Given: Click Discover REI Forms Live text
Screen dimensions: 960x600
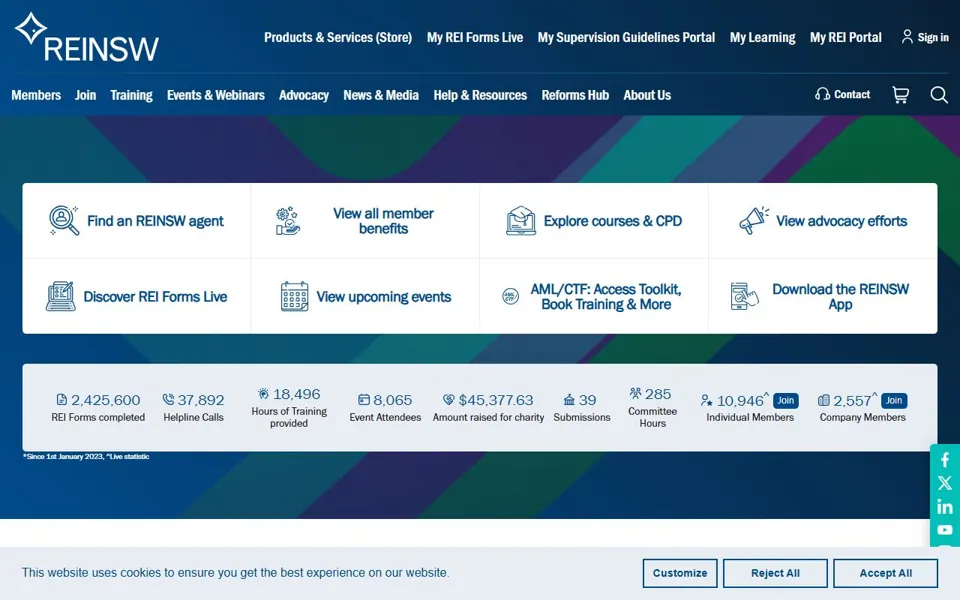Looking at the screenshot, I should 155,297.
